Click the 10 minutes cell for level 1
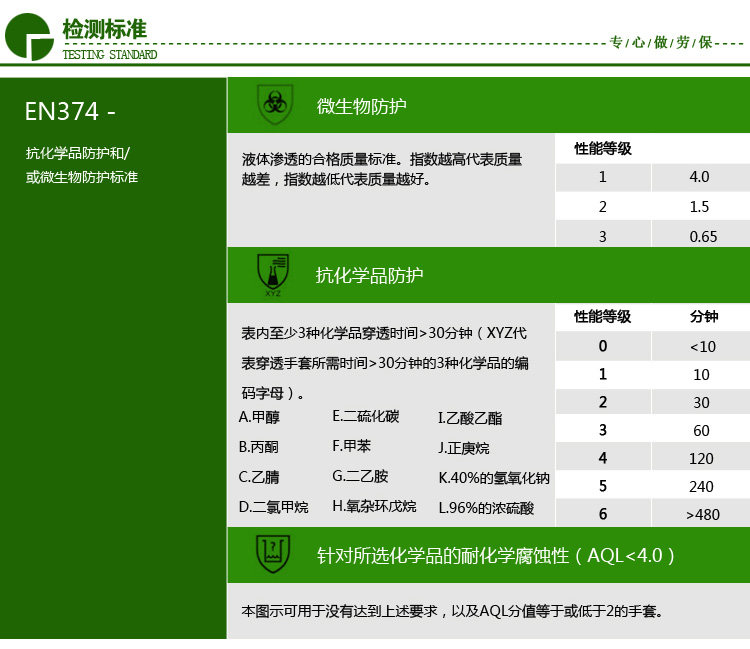The height and width of the screenshot is (649, 750). tap(701, 374)
